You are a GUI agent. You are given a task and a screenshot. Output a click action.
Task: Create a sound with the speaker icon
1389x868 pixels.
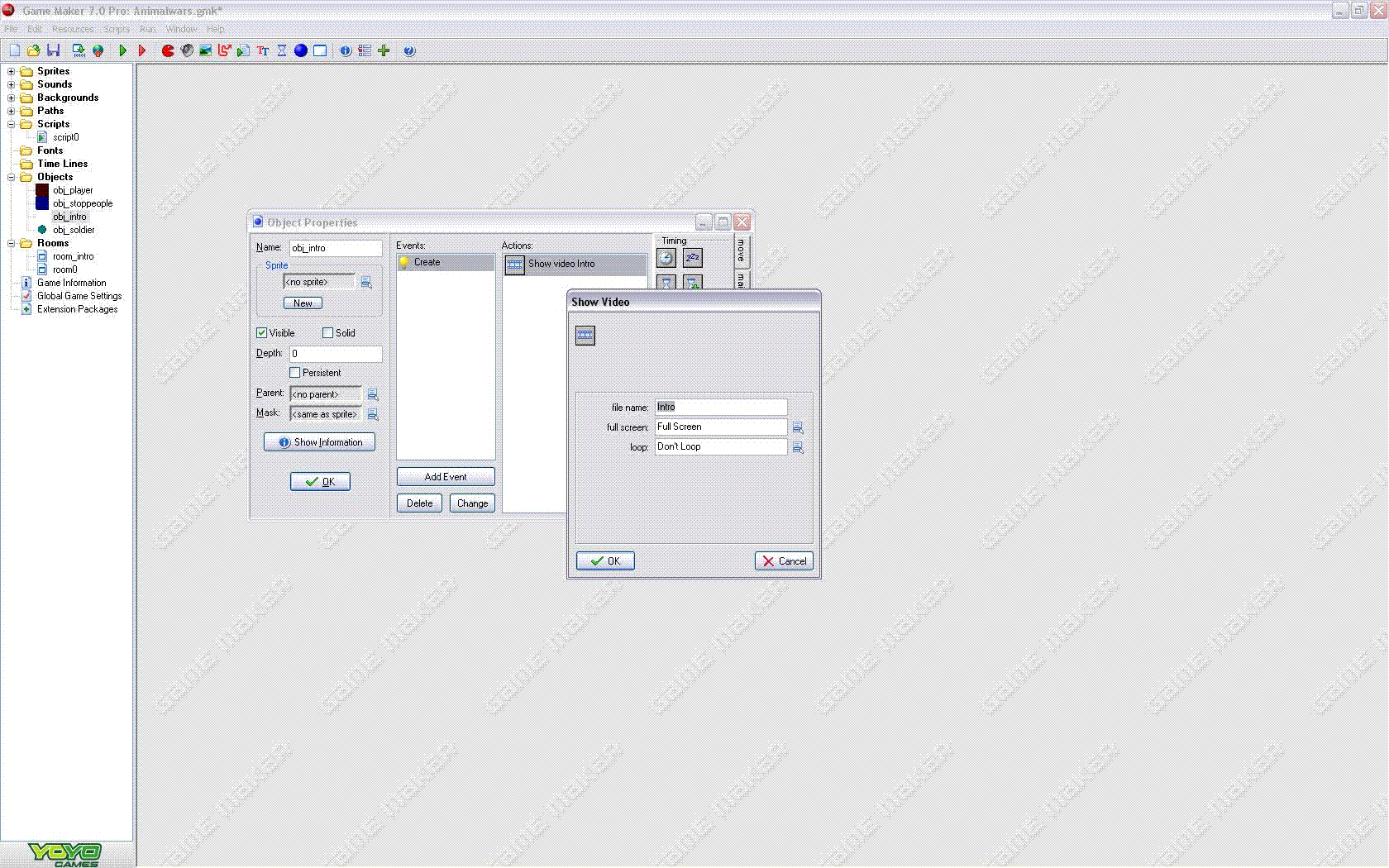pos(187,50)
